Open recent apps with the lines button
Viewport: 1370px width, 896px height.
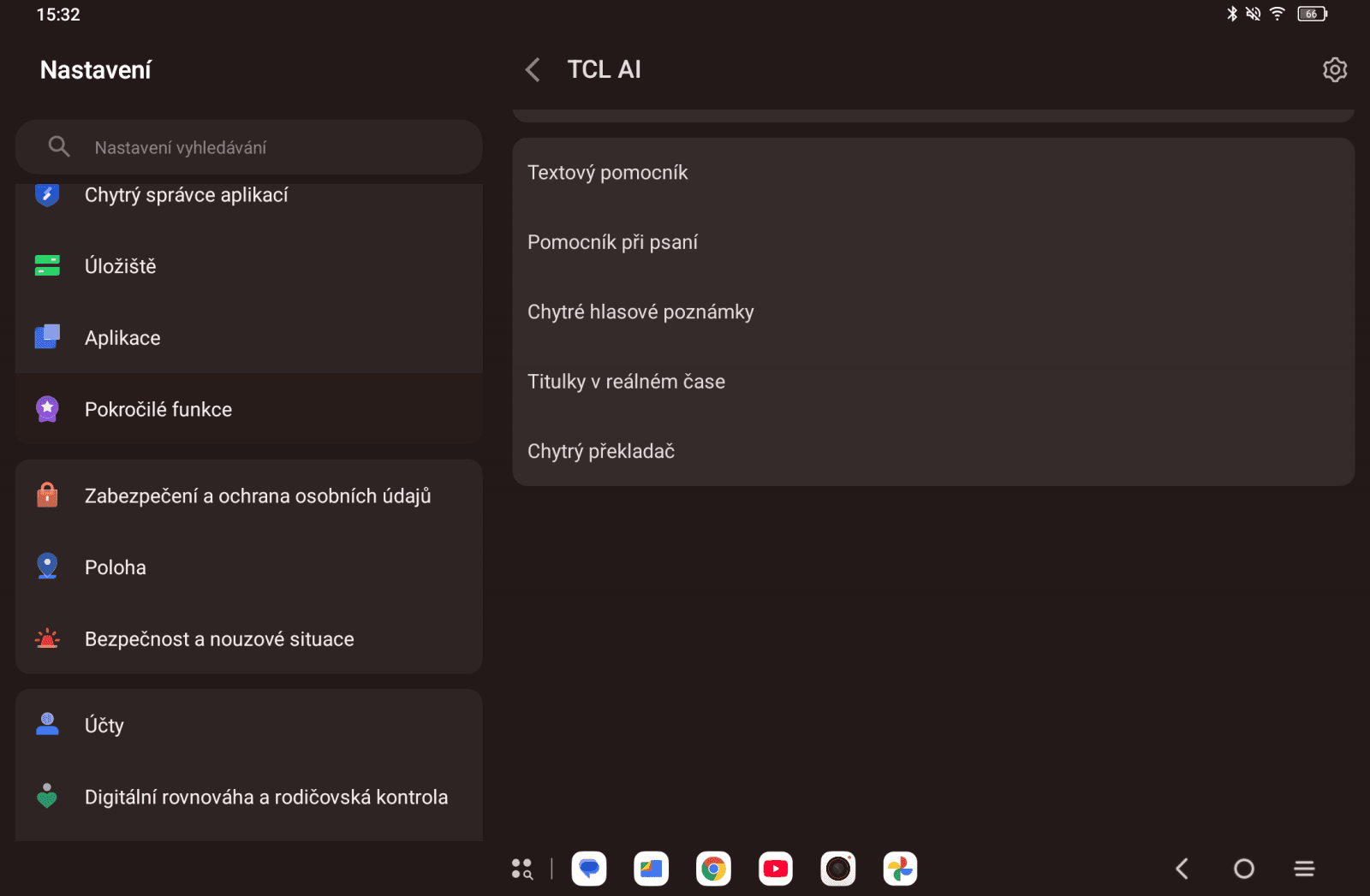click(1304, 868)
